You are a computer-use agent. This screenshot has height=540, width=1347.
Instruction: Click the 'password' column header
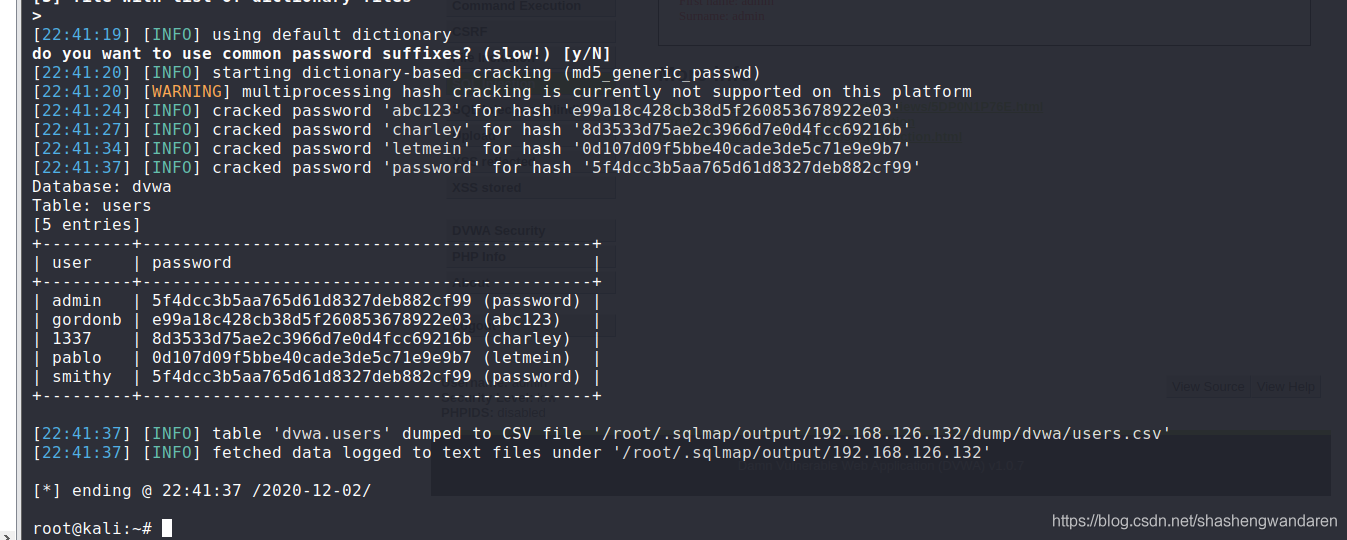192,263
